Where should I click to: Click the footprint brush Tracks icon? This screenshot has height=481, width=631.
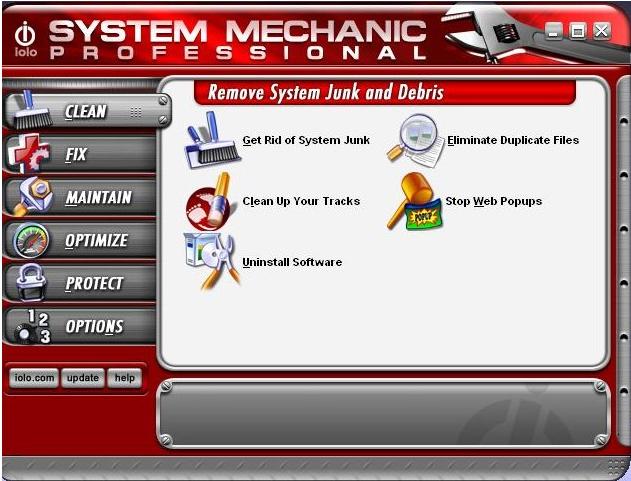tap(209, 202)
